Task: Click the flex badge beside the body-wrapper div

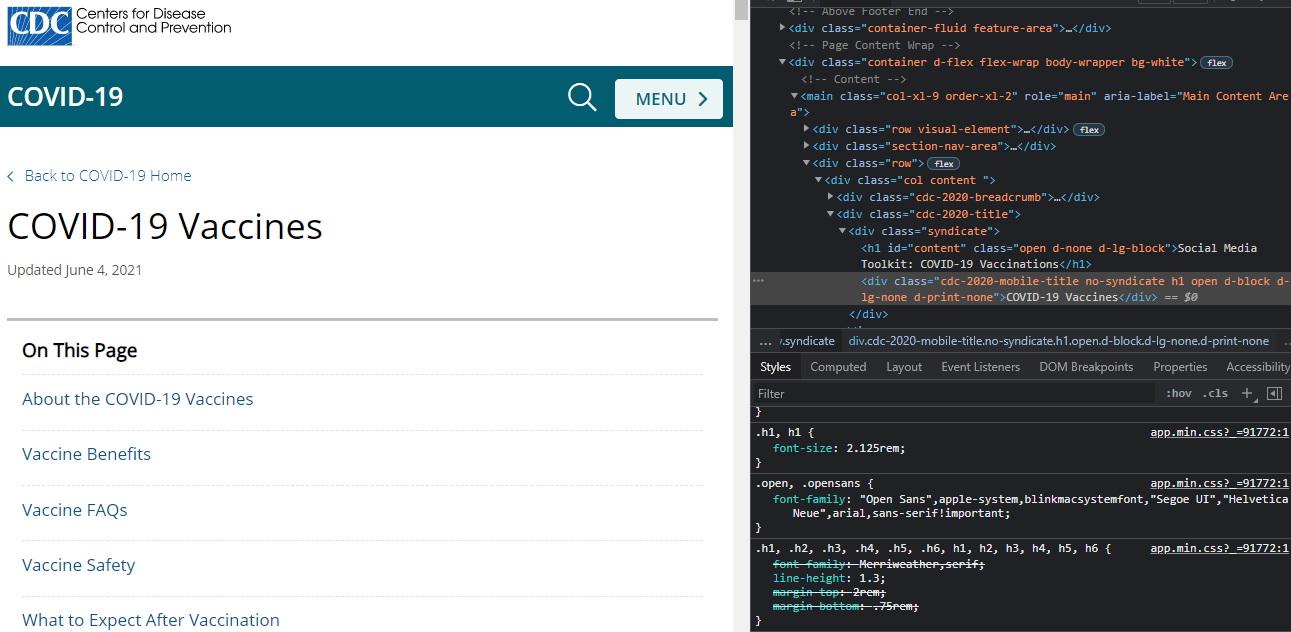Action: point(1216,63)
